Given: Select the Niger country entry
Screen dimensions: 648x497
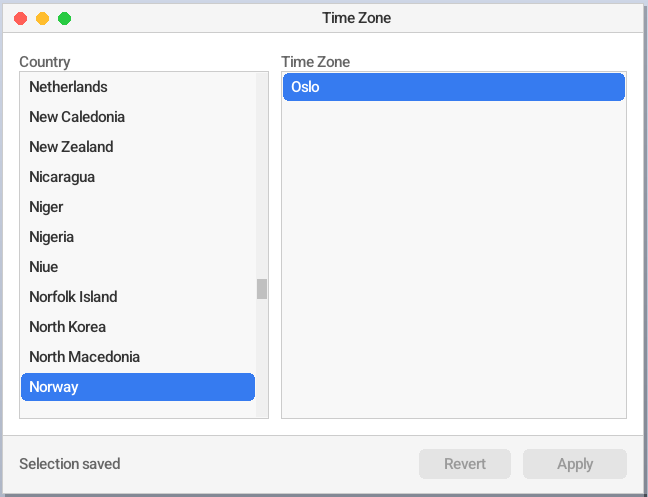Looking at the screenshot, I should click(138, 207).
